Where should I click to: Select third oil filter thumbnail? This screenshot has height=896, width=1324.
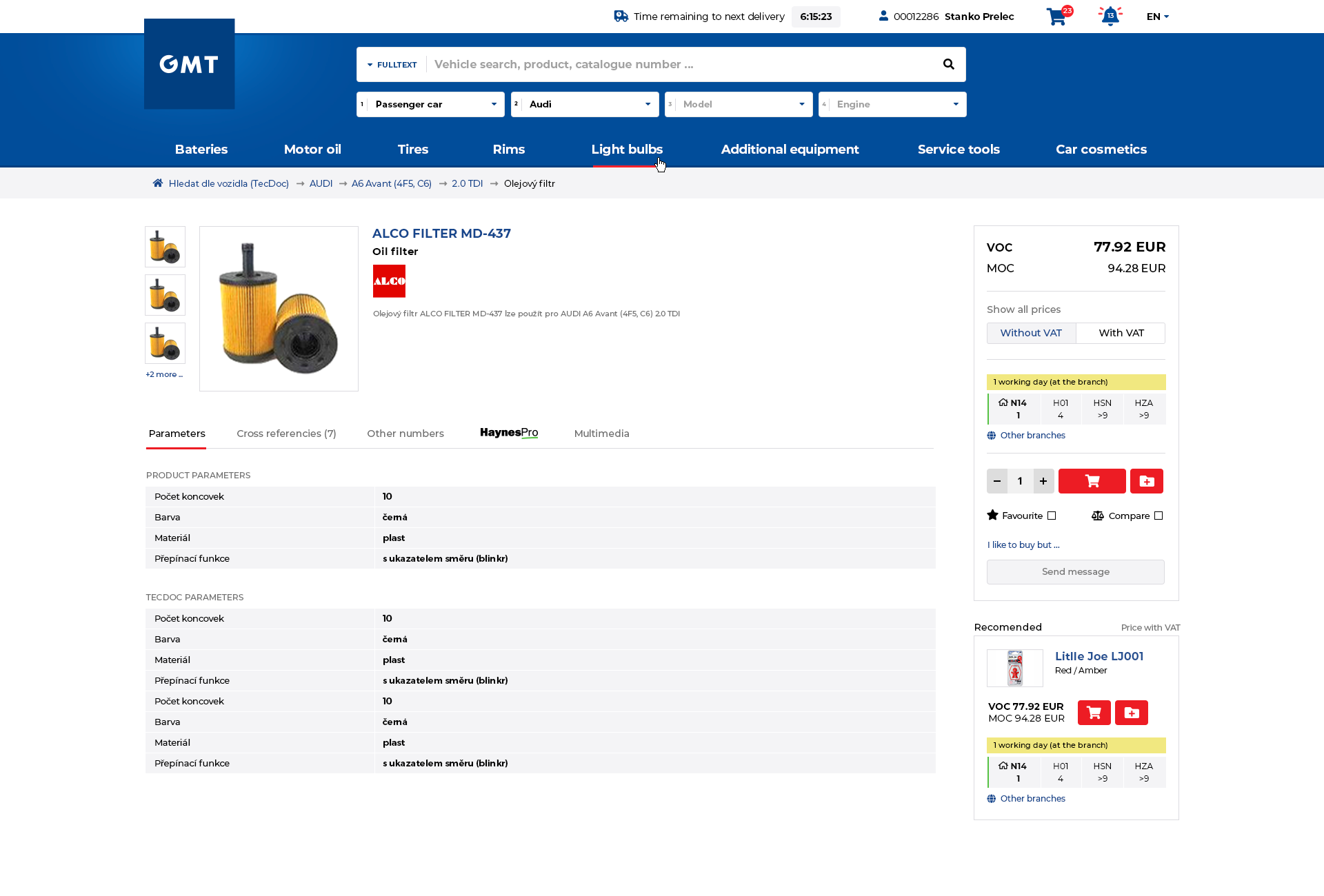pyautogui.click(x=165, y=343)
